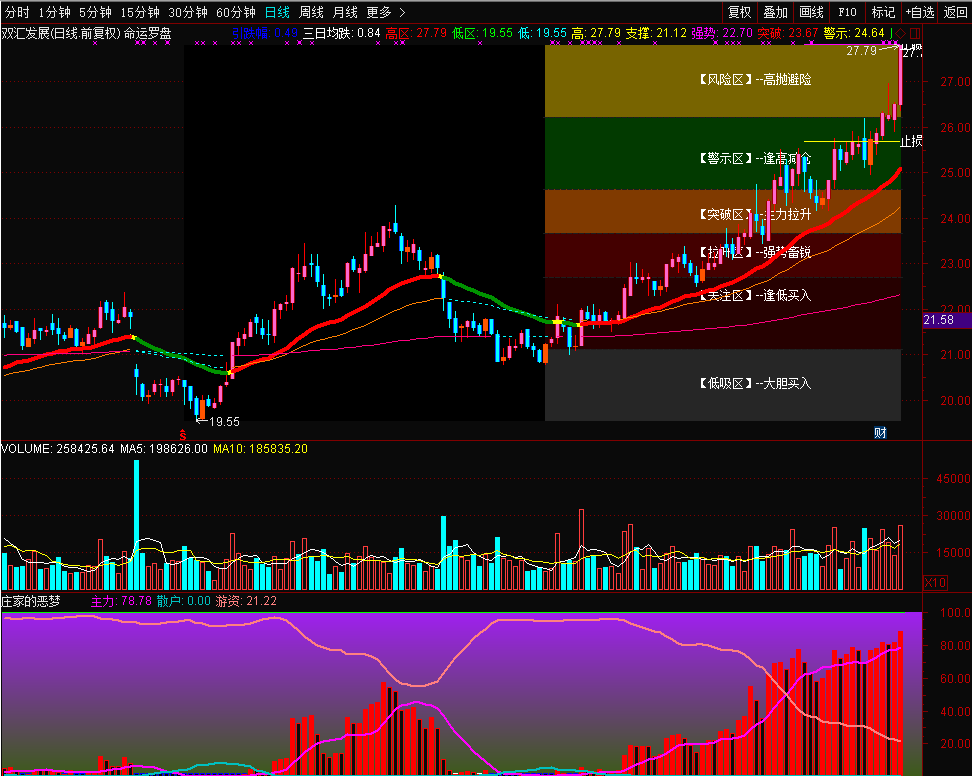972x776 pixels.
Task: Click the VOLUME: 258425.64 label
Action: coord(58,449)
